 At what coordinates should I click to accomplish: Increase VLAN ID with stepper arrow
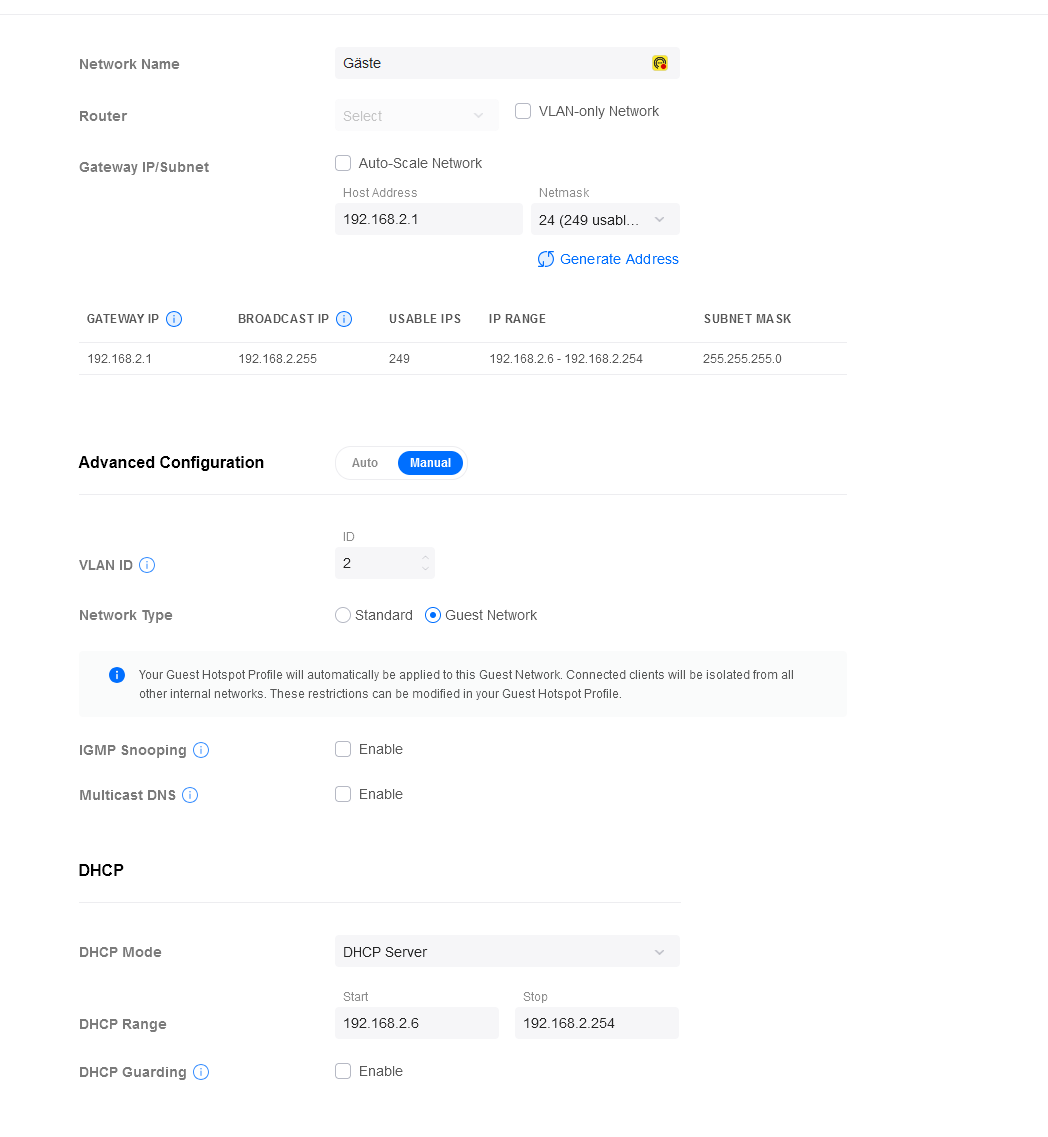pyautogui.click(x=425, y=557)
